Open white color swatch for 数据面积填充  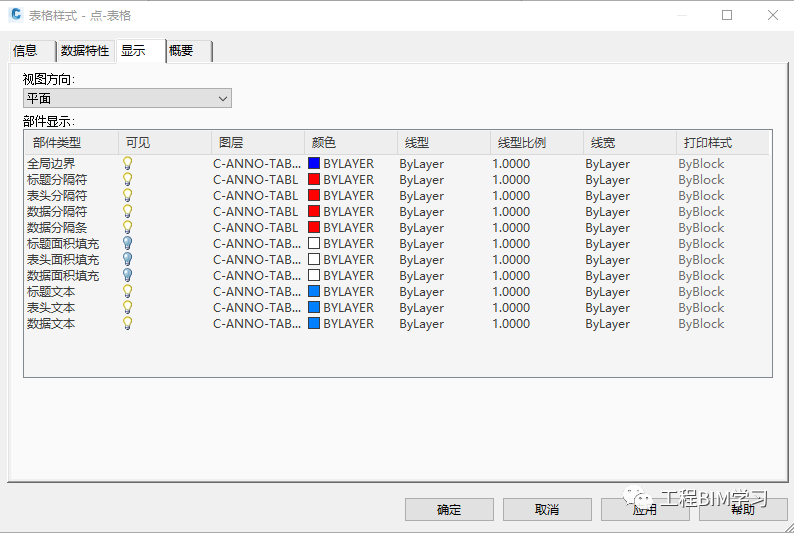[x=314, y=275]
